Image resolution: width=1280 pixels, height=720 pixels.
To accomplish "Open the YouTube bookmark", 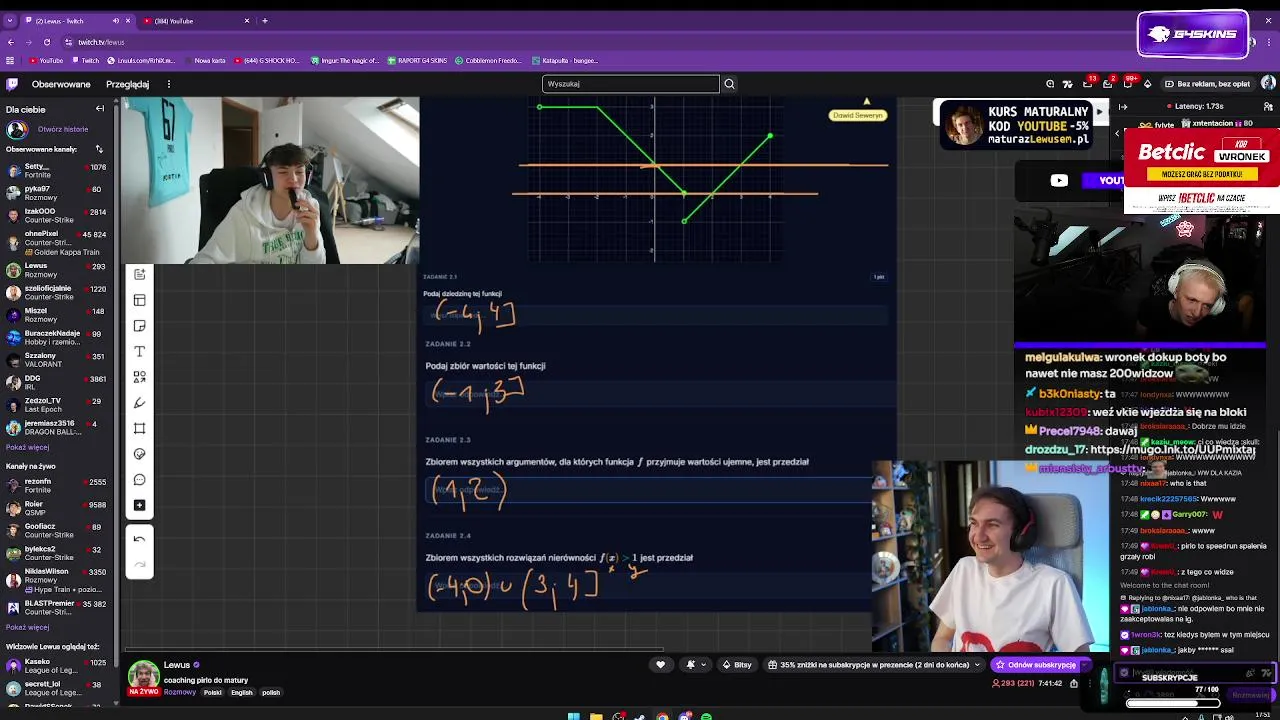I will point(46,61).
